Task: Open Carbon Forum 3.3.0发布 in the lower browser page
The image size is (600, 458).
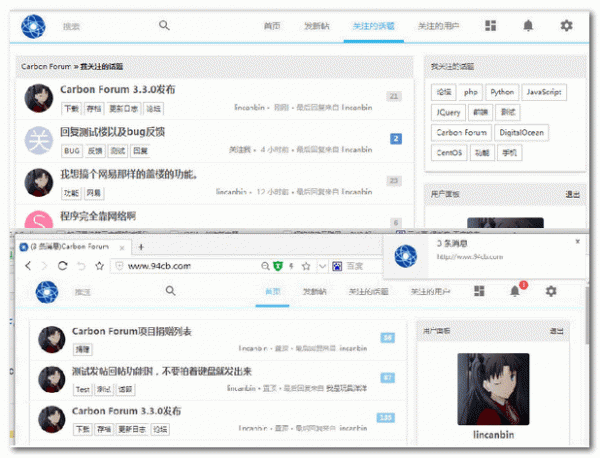Action: click(126, 411)
